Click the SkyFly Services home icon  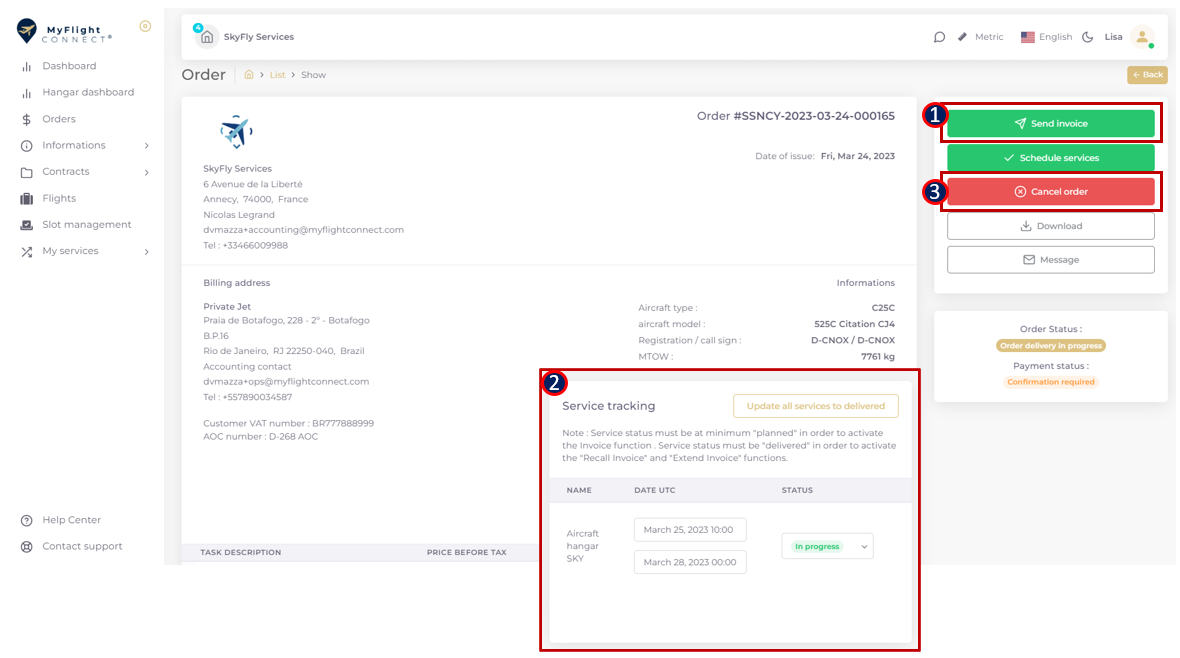[207, 37]
